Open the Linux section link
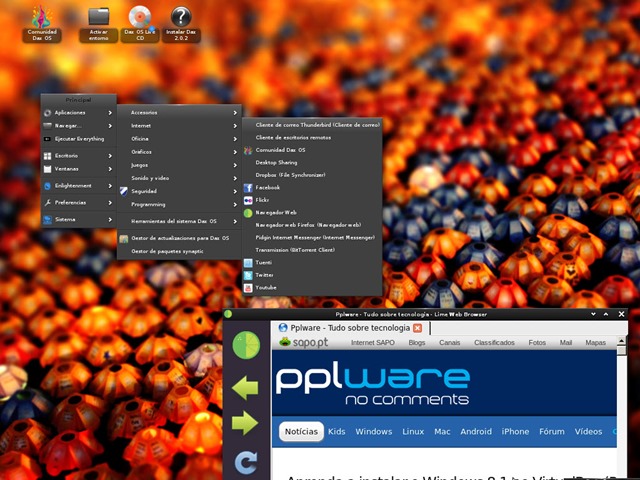640x480 pixels. [413, 432]
